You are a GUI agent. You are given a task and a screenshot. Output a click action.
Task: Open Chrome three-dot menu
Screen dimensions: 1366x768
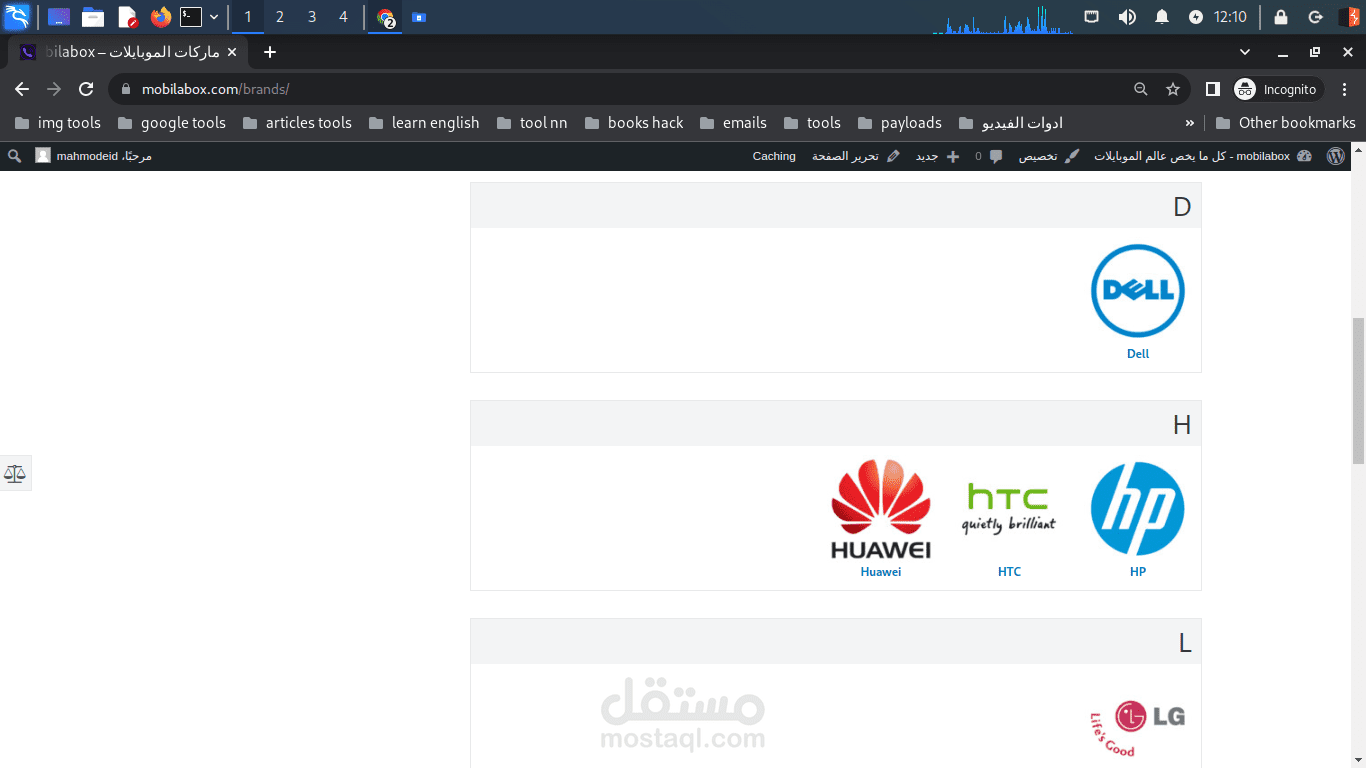click(x=1345, y=89)
